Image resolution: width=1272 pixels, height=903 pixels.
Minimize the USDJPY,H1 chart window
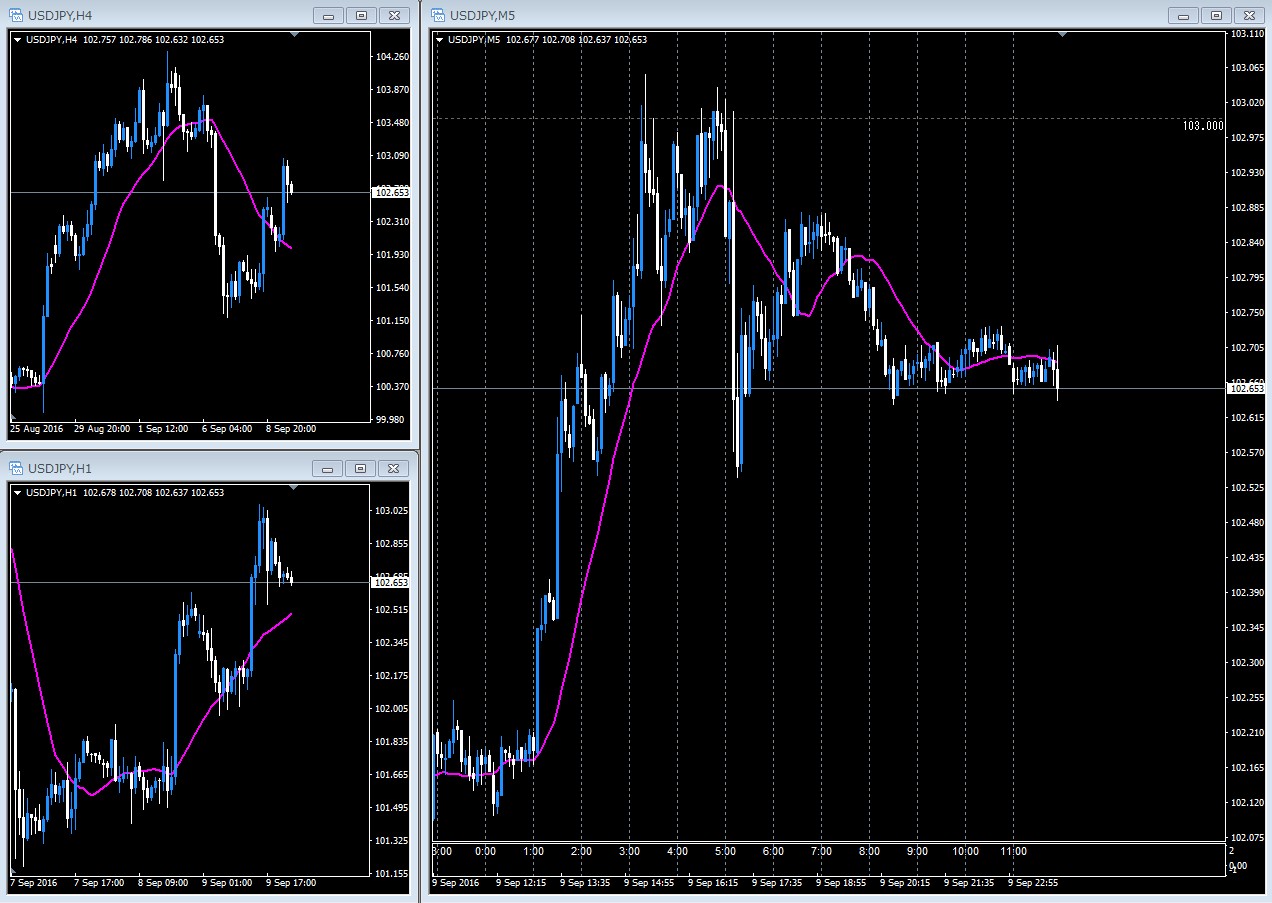tap(329, 468)
